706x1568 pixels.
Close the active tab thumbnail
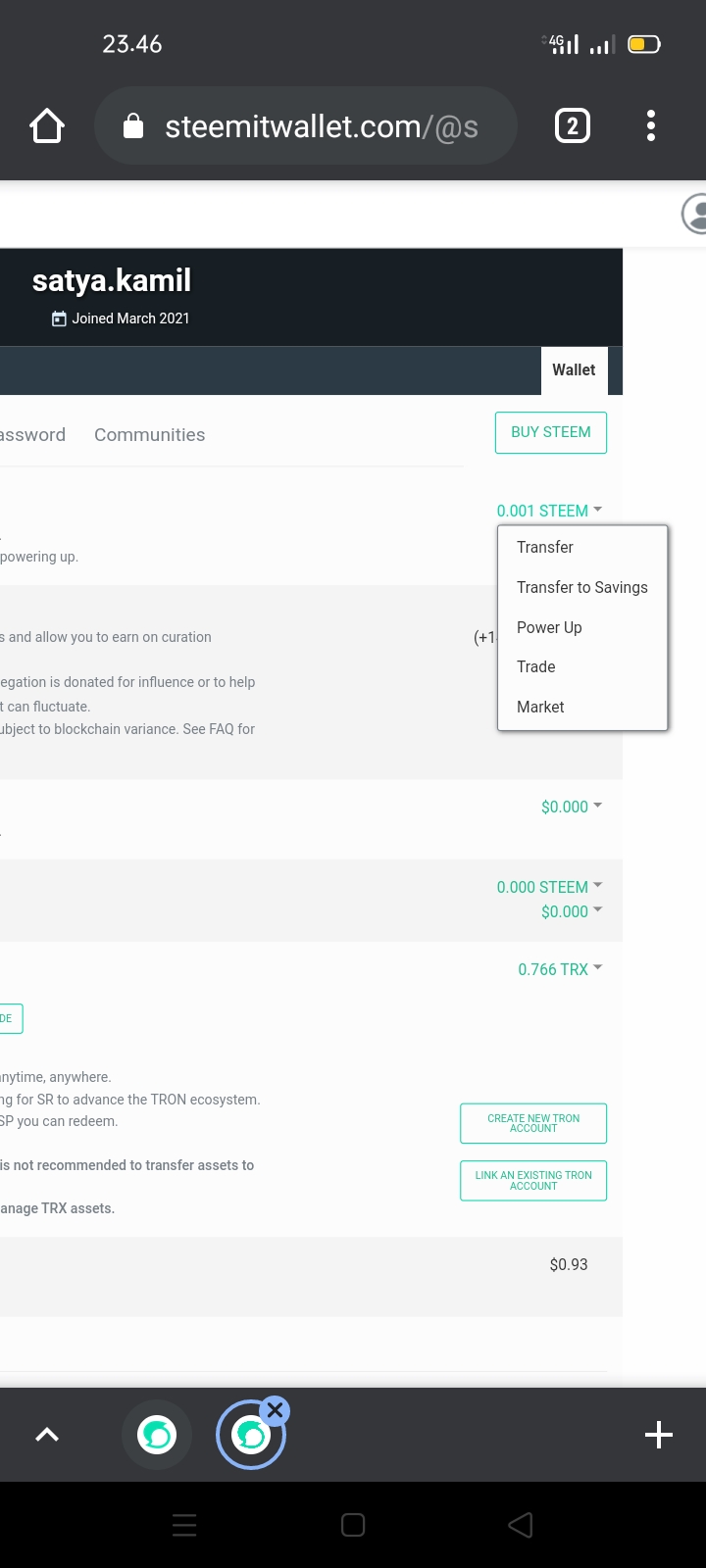point(276,1411)
